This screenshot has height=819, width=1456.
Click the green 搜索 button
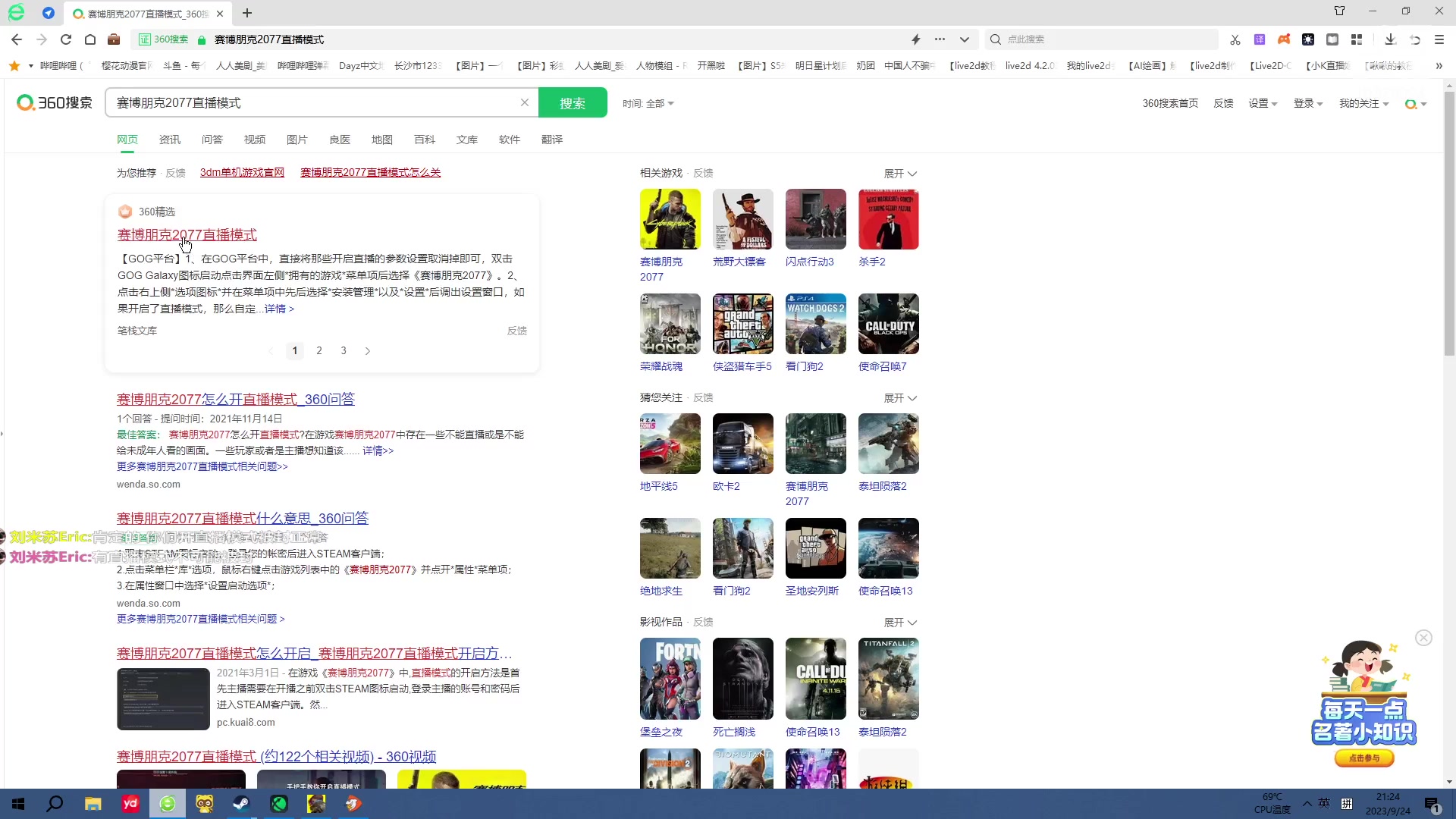coord(573,102)
